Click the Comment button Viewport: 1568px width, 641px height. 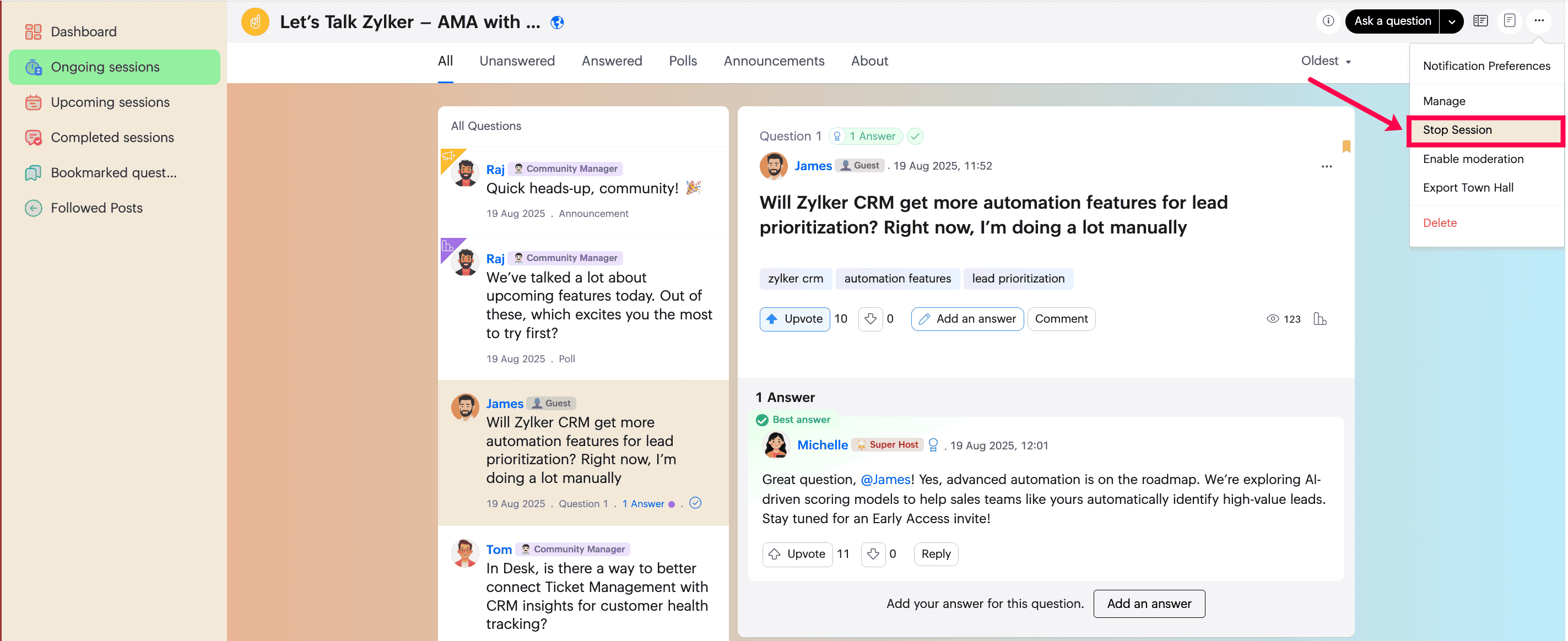coord(1061,319)
